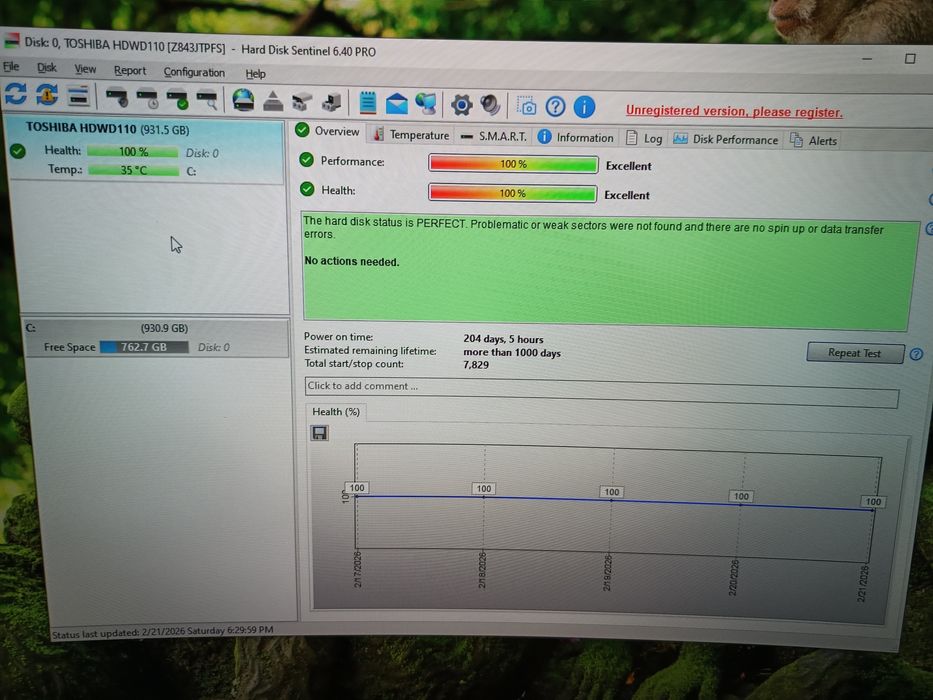Click the speaker sound icon

491,105
